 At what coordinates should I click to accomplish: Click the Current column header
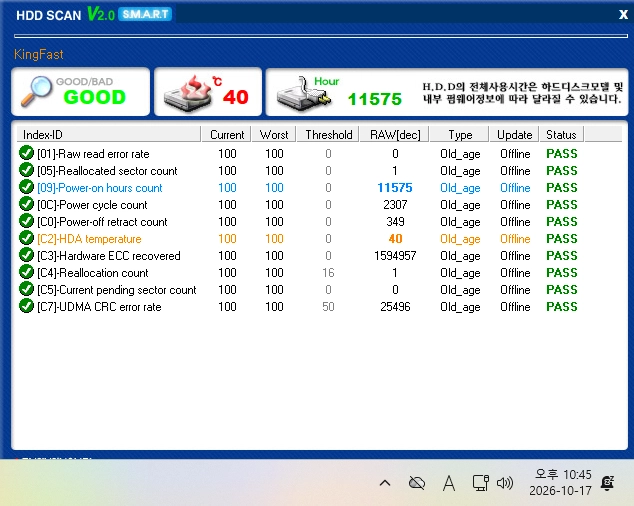[x=227, y=134]
